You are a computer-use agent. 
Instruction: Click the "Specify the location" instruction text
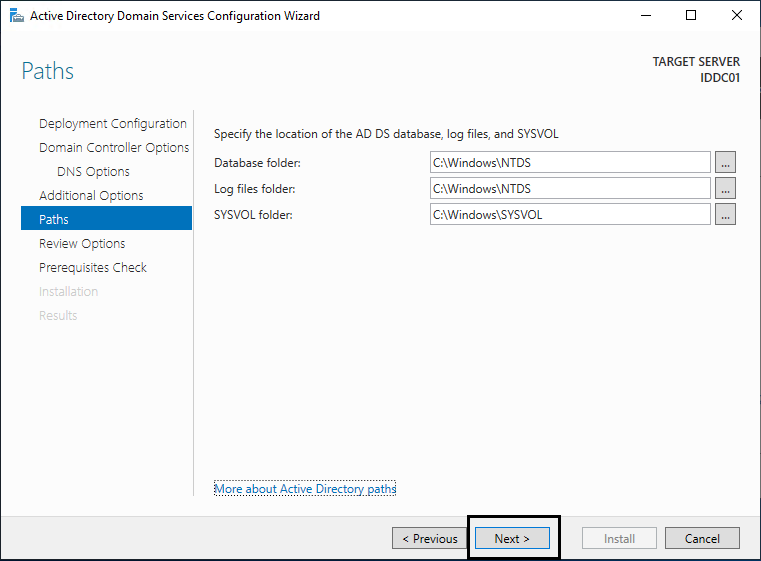pyautogui.click(x=386, y=134)
